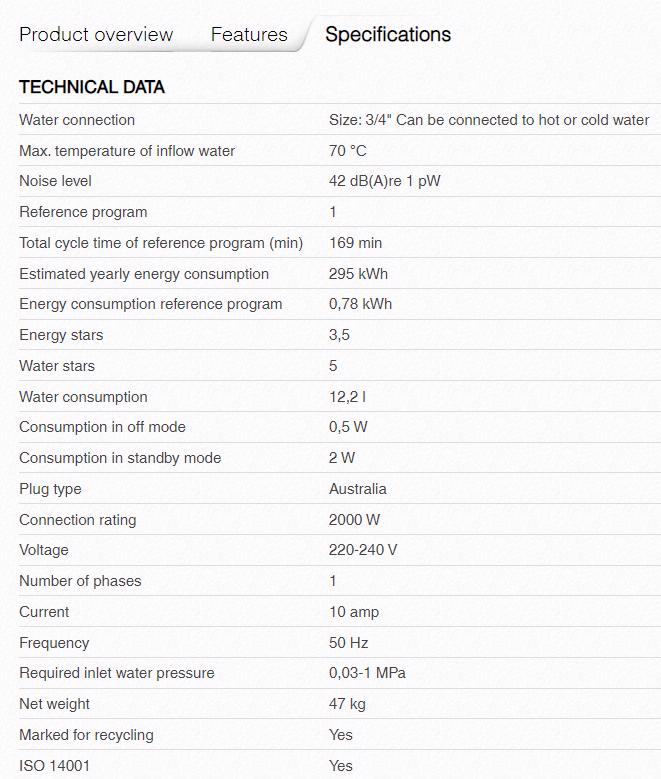Click the 47 kg net weight value
This screenshot has width=661, height=779.
coord(347,704)
